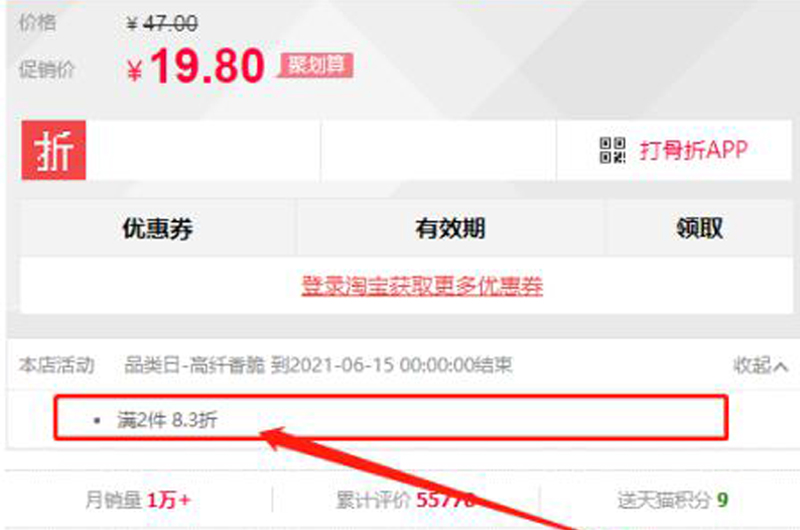Image resolution: width=800 pixels, height=530 pixels.
Task: Click the QR code icon
Action: [x=612, y=150]
